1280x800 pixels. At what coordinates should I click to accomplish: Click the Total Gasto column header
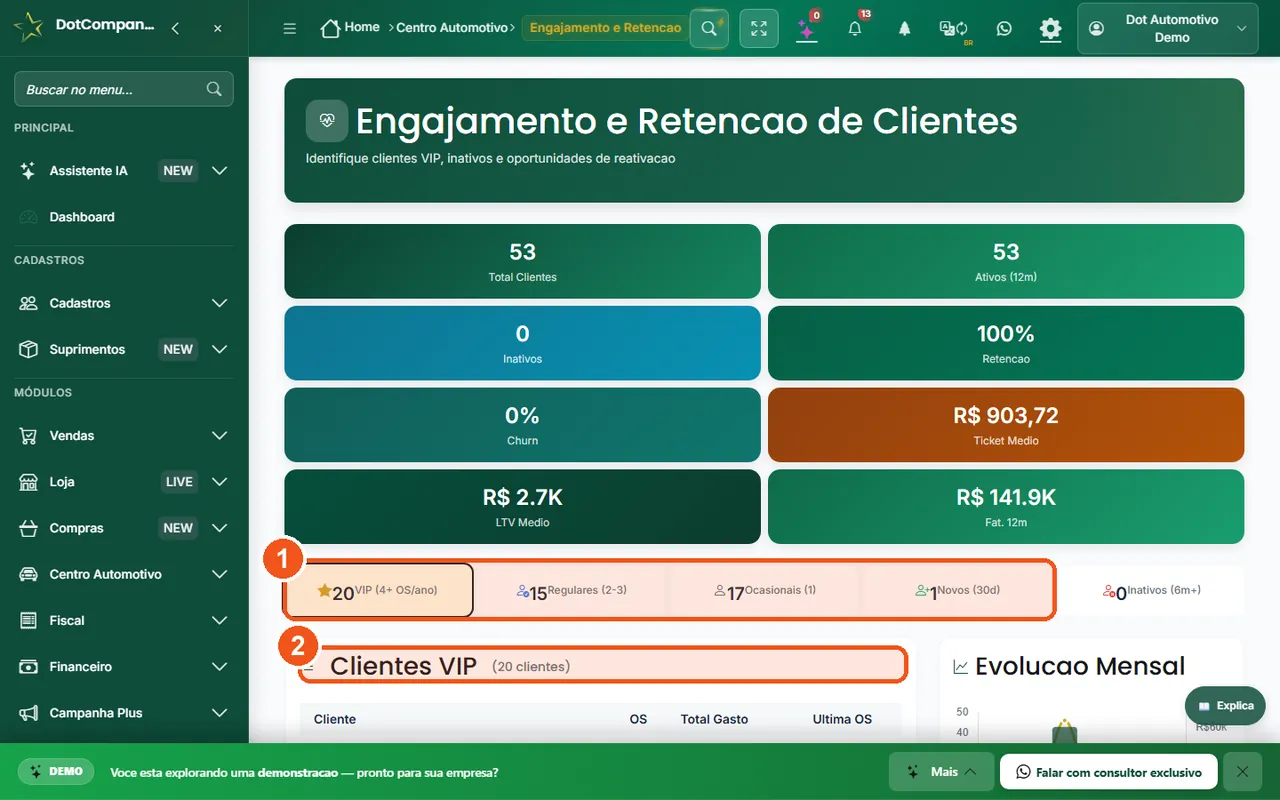tap(714, 719)
